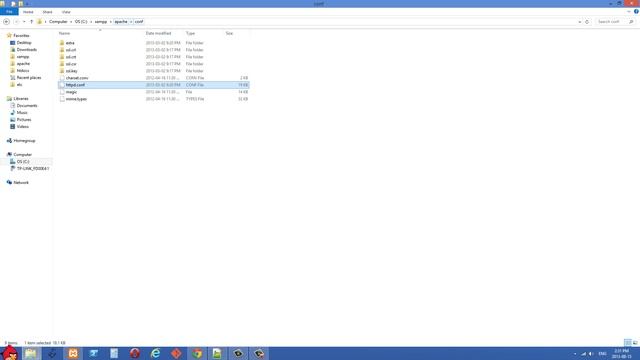Click the Forward navigation arrow
The height and width of the screenshot is (360, 640).
(x=16, y=22)
